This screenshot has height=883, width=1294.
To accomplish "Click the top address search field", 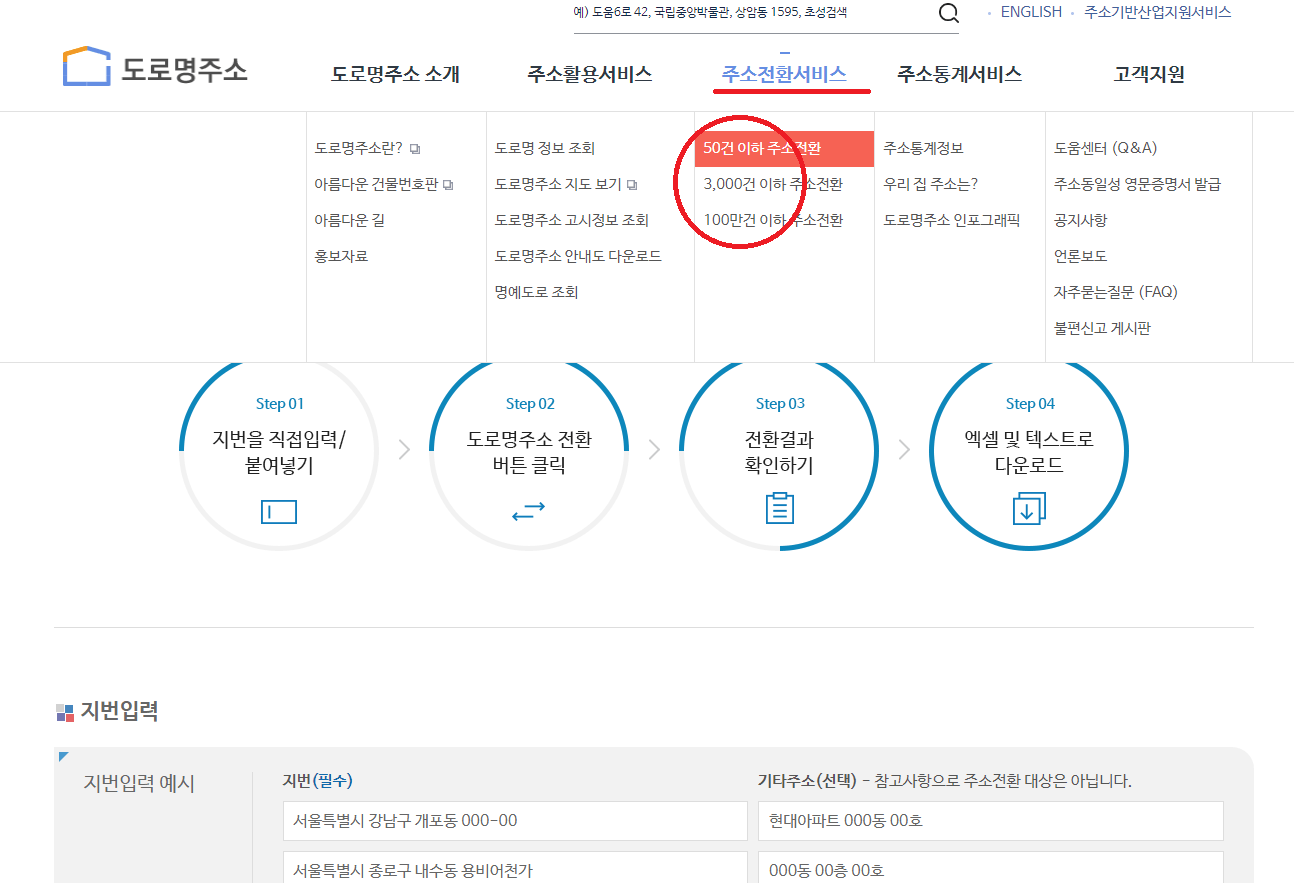I will (750, 13).
